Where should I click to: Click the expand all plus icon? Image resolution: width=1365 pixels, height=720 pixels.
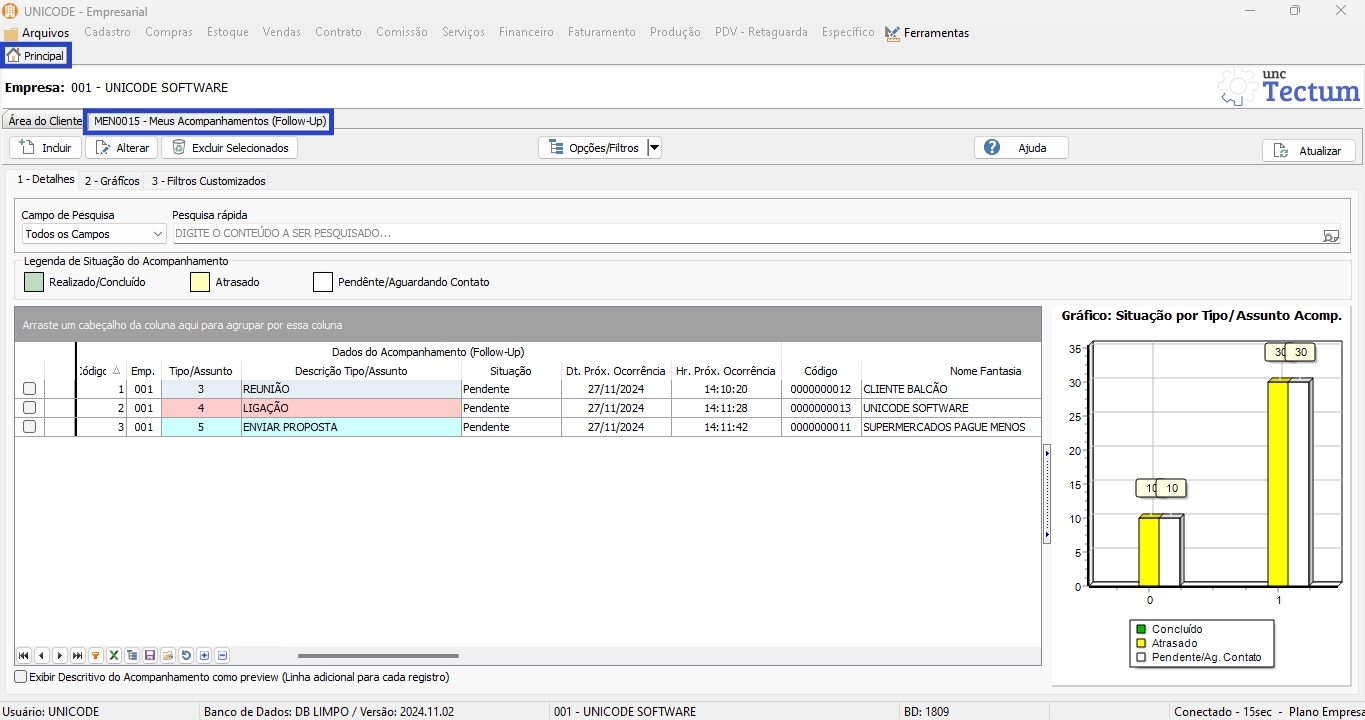[x=204, y=656]
